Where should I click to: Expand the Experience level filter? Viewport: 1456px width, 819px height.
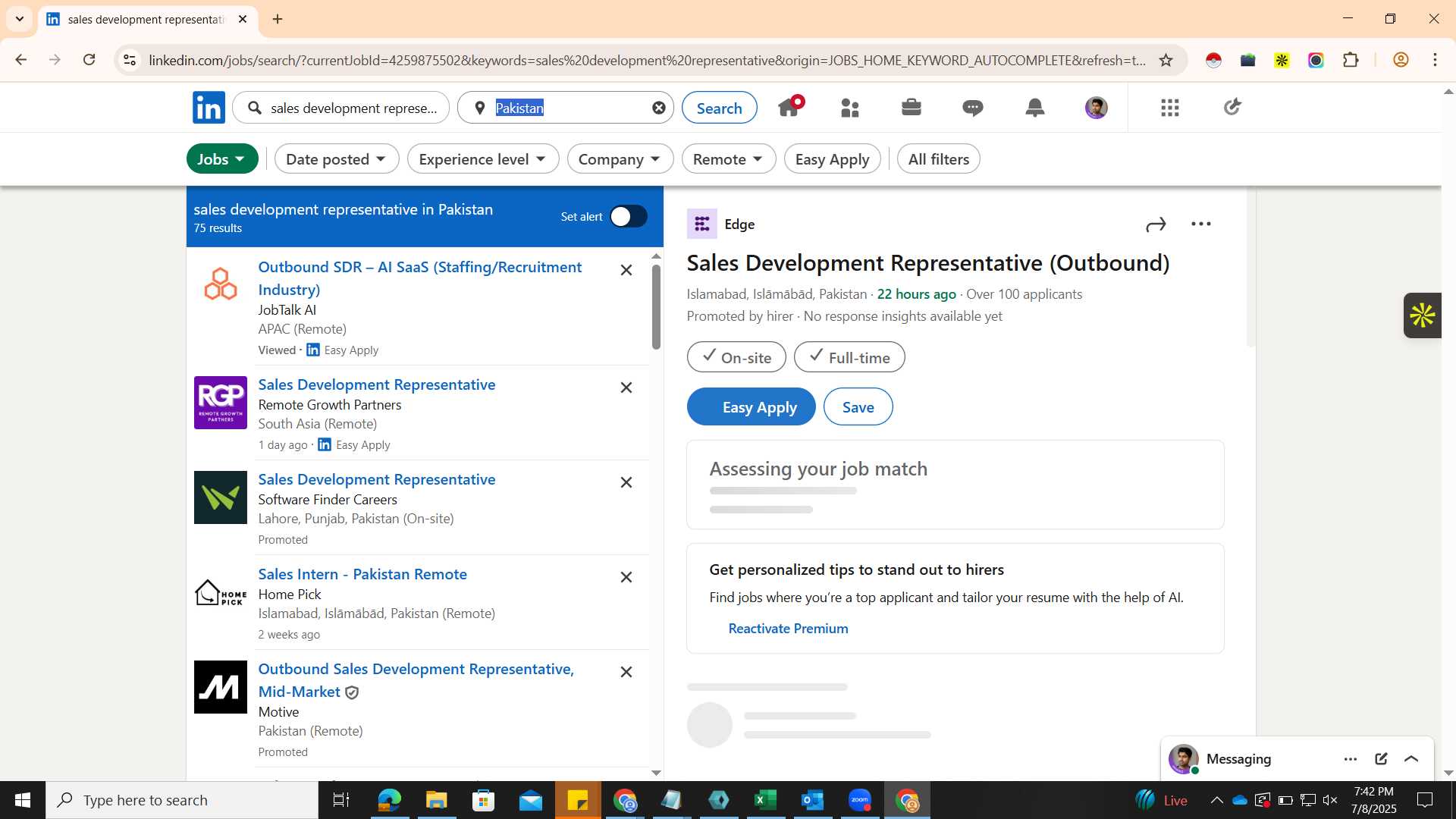[x=483, y=159]
